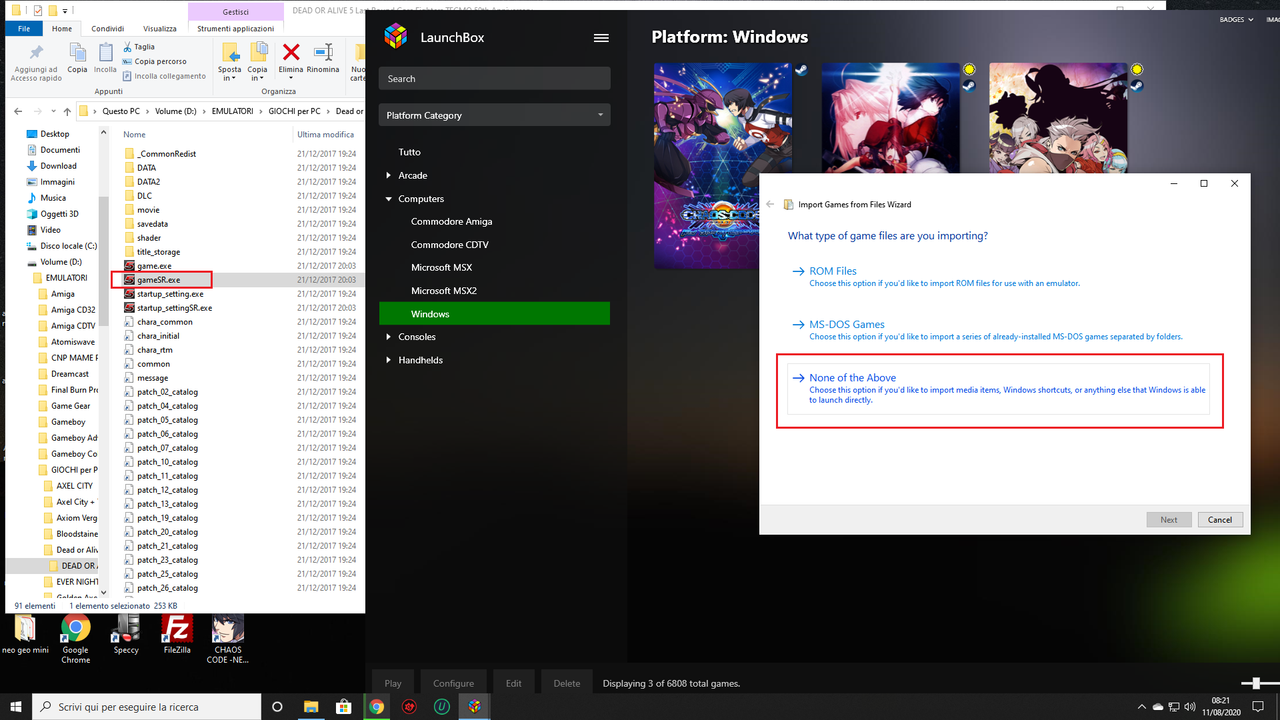Viewport: 1280px width, 720px height.
Task: Open the BADGES dropdown in LaunchBox
Action: coord(1236,20)
